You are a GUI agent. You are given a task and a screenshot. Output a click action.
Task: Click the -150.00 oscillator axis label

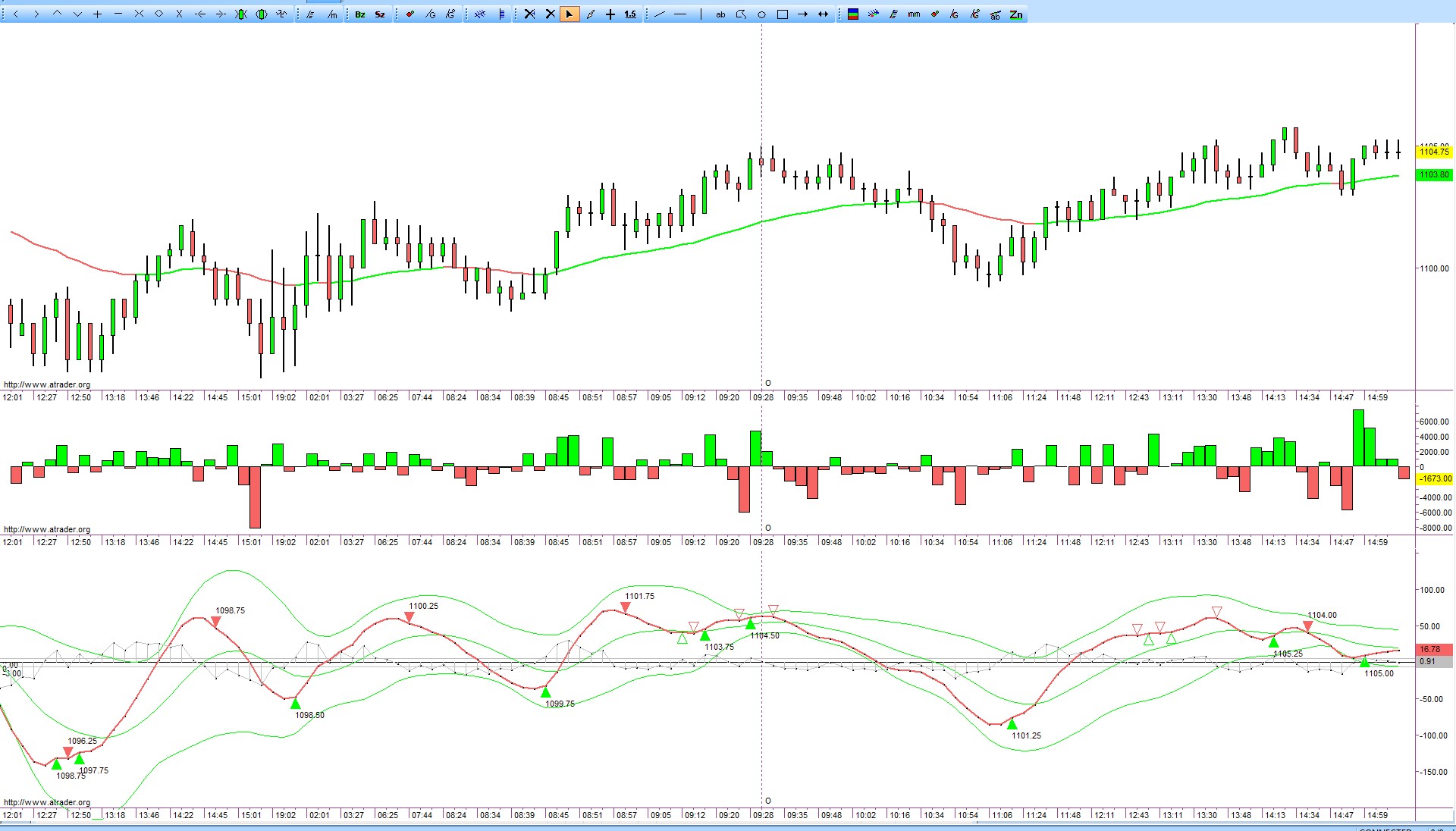coord(1432,772)
